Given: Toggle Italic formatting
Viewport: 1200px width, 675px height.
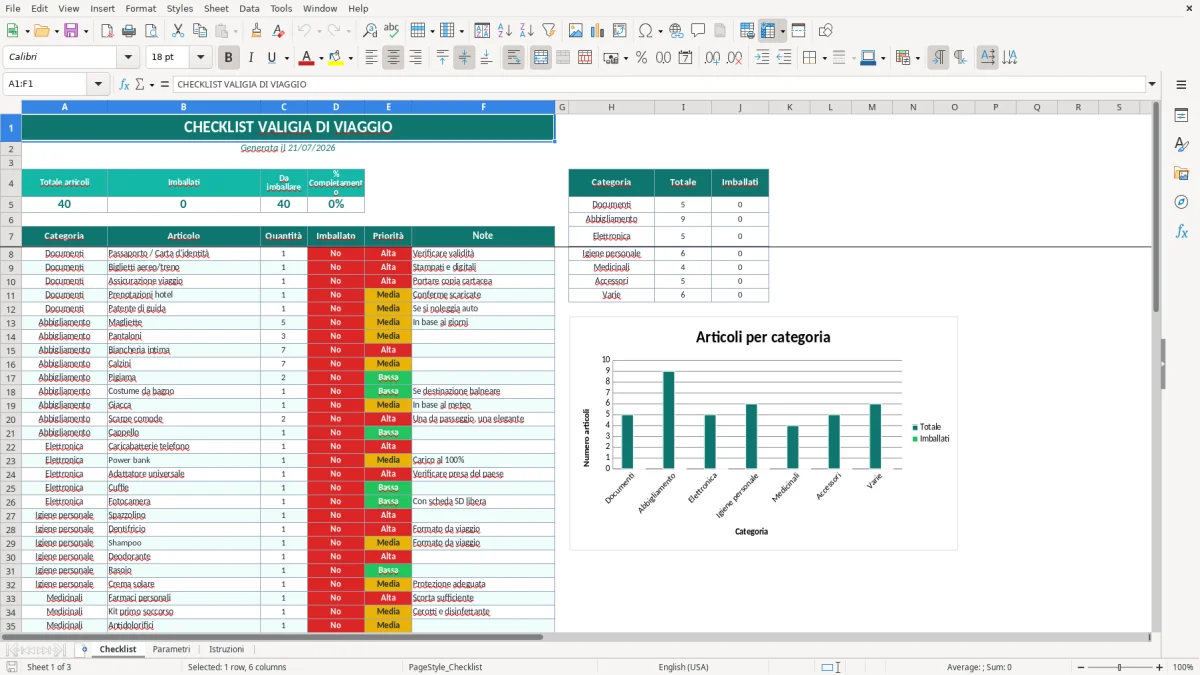Looking at the screenshot, I should [251, 58].
